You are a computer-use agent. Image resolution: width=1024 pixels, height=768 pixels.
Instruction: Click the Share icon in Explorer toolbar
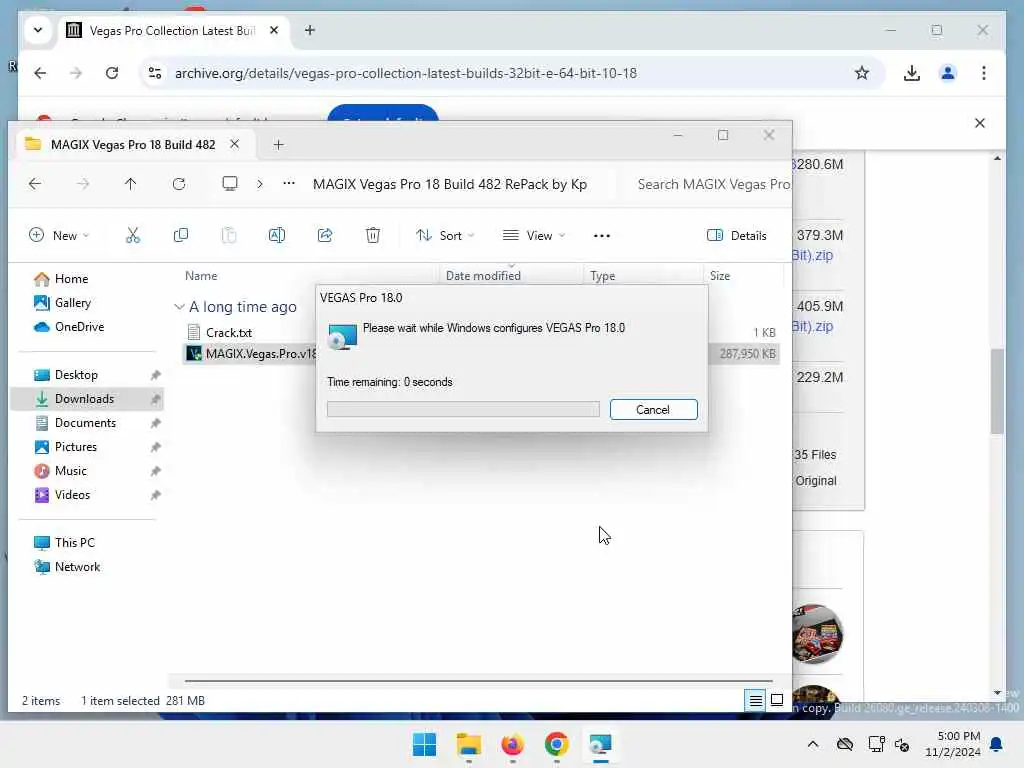coord(325,235)
